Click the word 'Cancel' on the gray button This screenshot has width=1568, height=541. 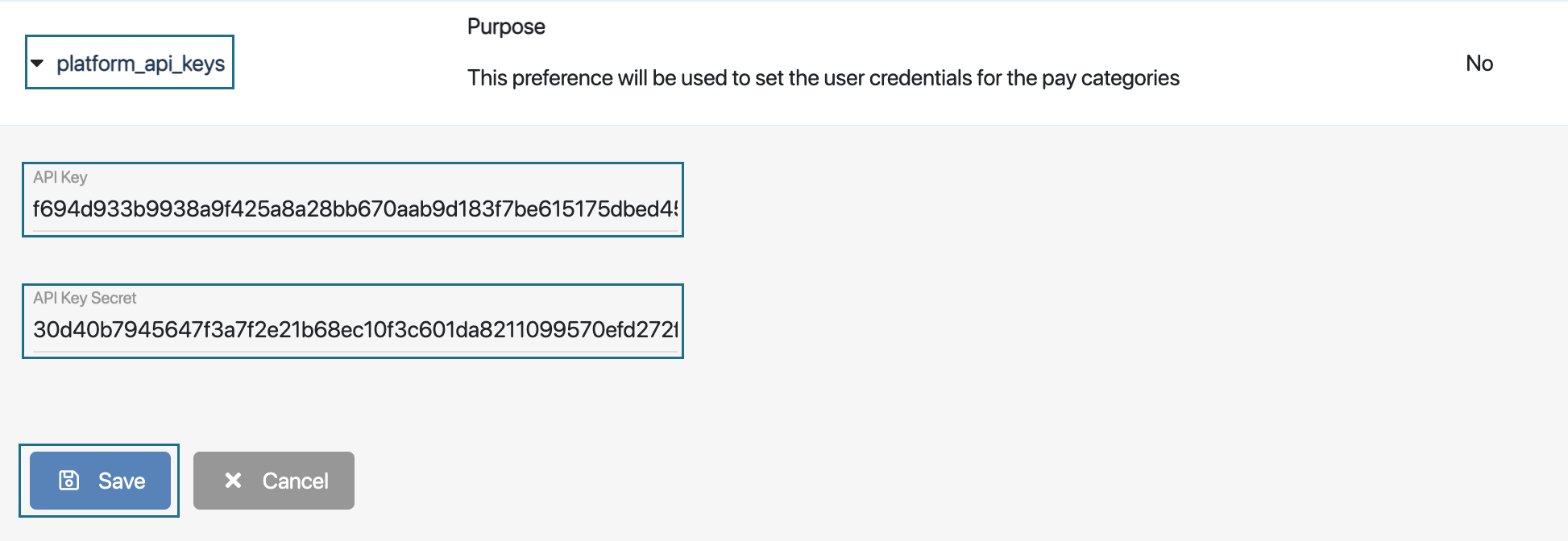coord(296,481)
